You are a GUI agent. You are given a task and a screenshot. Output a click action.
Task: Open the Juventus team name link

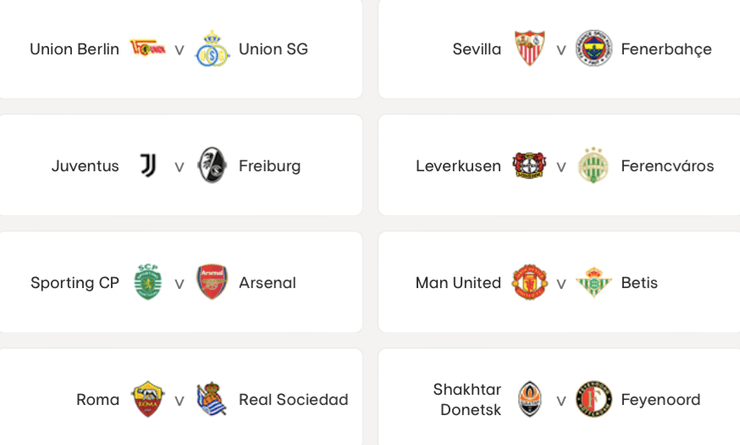click(x=85, y=166)
